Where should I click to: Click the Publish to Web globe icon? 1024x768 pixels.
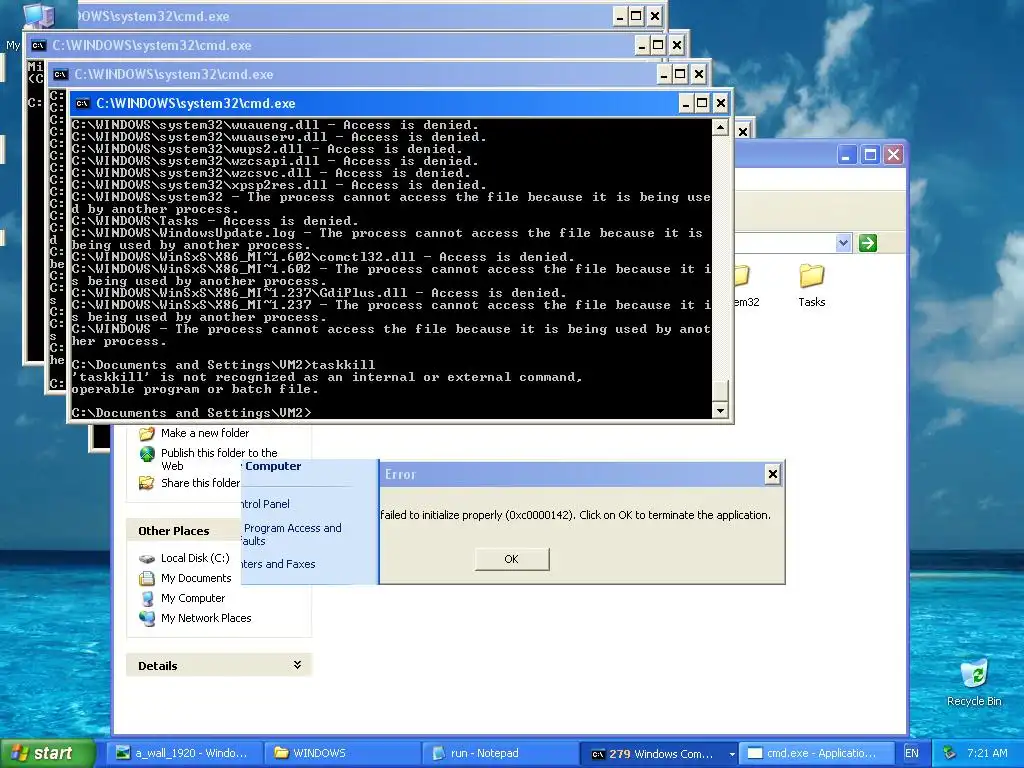click(x=148, y=454)
